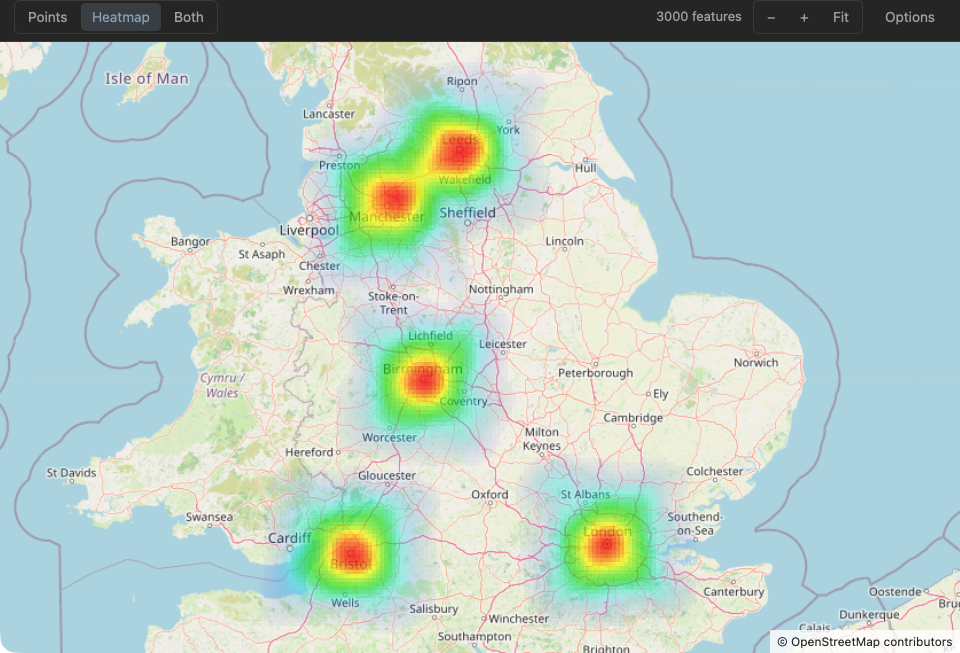Click the Stoke-on-Trent map label

[x=393, y=303]
